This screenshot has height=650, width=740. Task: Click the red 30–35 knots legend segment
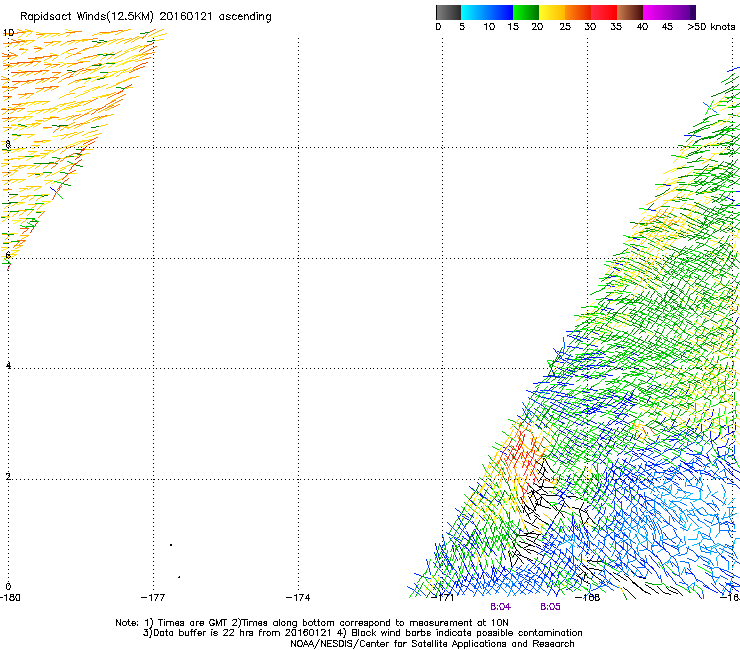coord(604,12)
